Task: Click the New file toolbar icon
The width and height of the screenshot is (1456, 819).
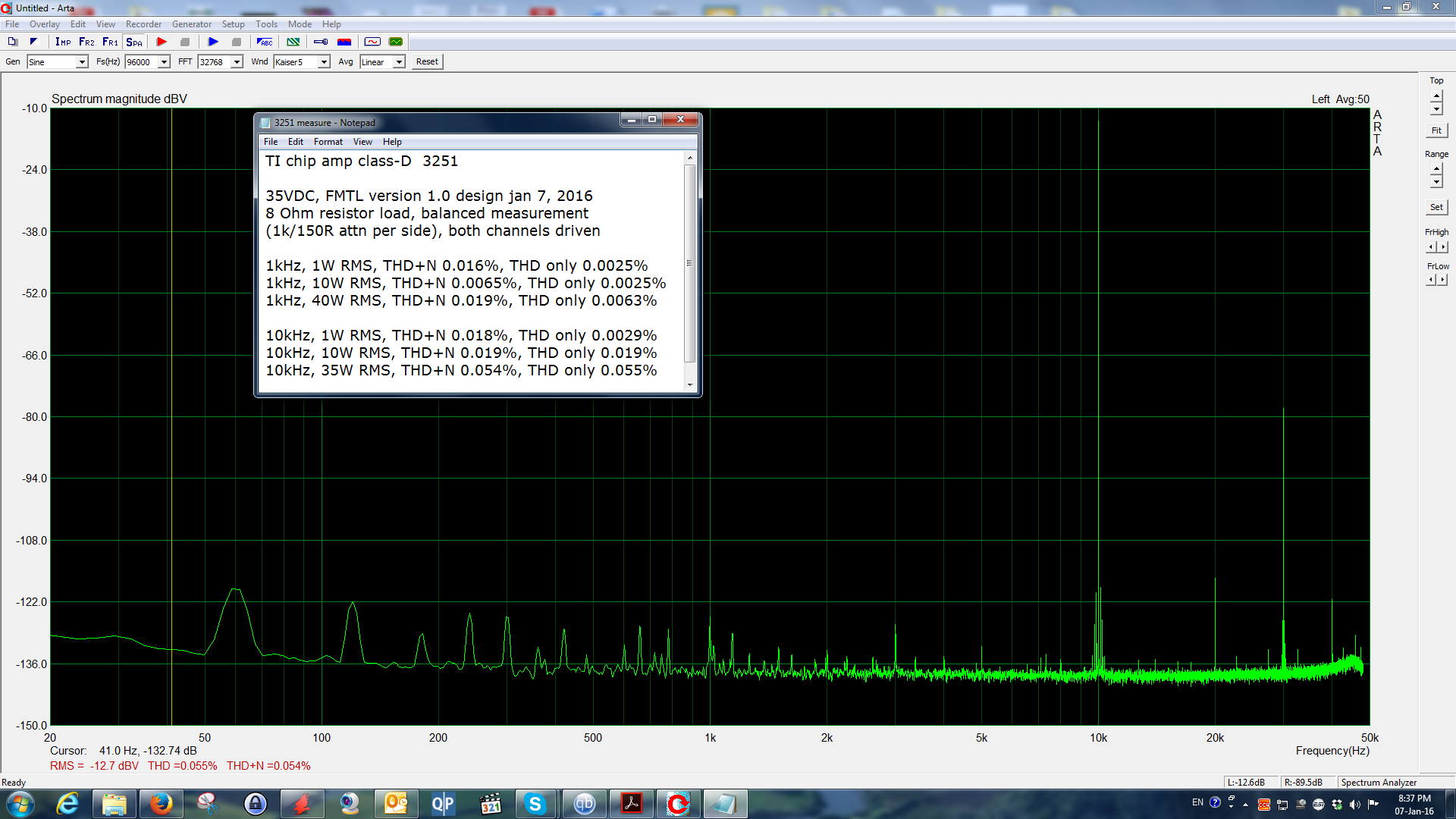Action: (13, 42)
